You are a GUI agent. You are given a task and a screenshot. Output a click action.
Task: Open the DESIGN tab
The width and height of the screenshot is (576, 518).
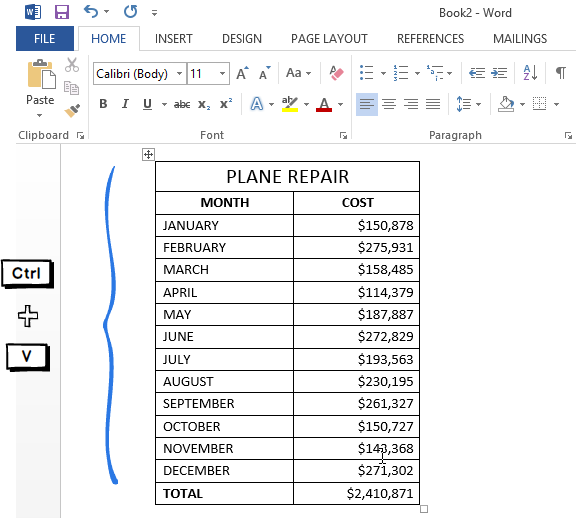point(242,39)
